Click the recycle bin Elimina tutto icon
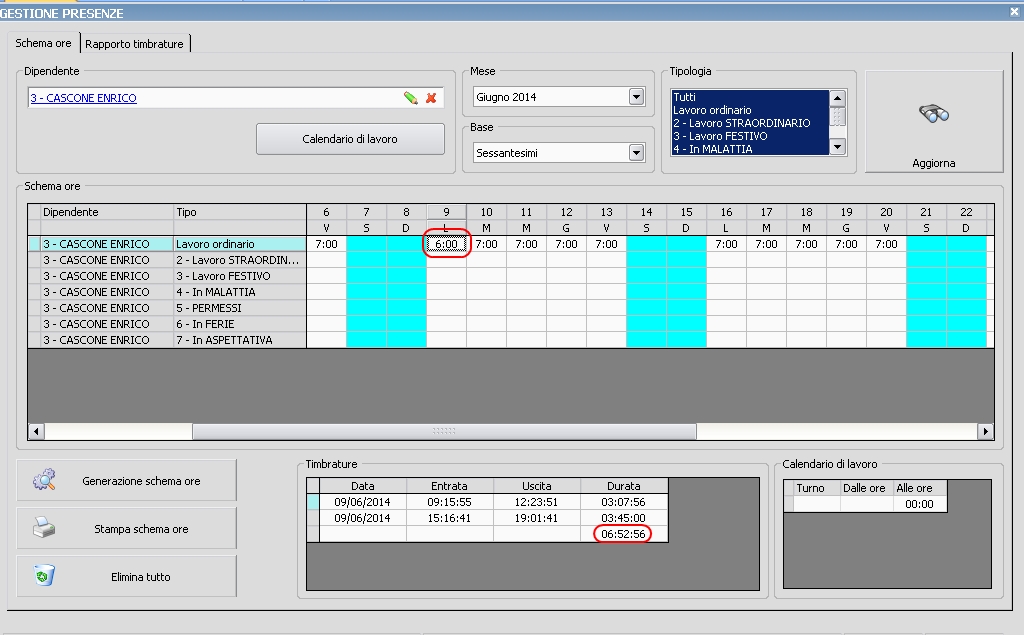This screenshot has width=1024, height=635. (x=44, y=576)
